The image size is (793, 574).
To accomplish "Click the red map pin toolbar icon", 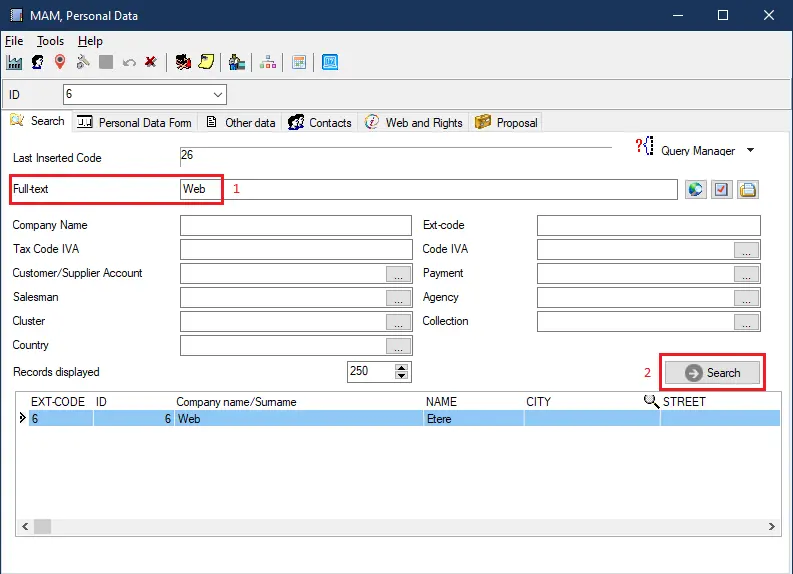I will [60, 62].
